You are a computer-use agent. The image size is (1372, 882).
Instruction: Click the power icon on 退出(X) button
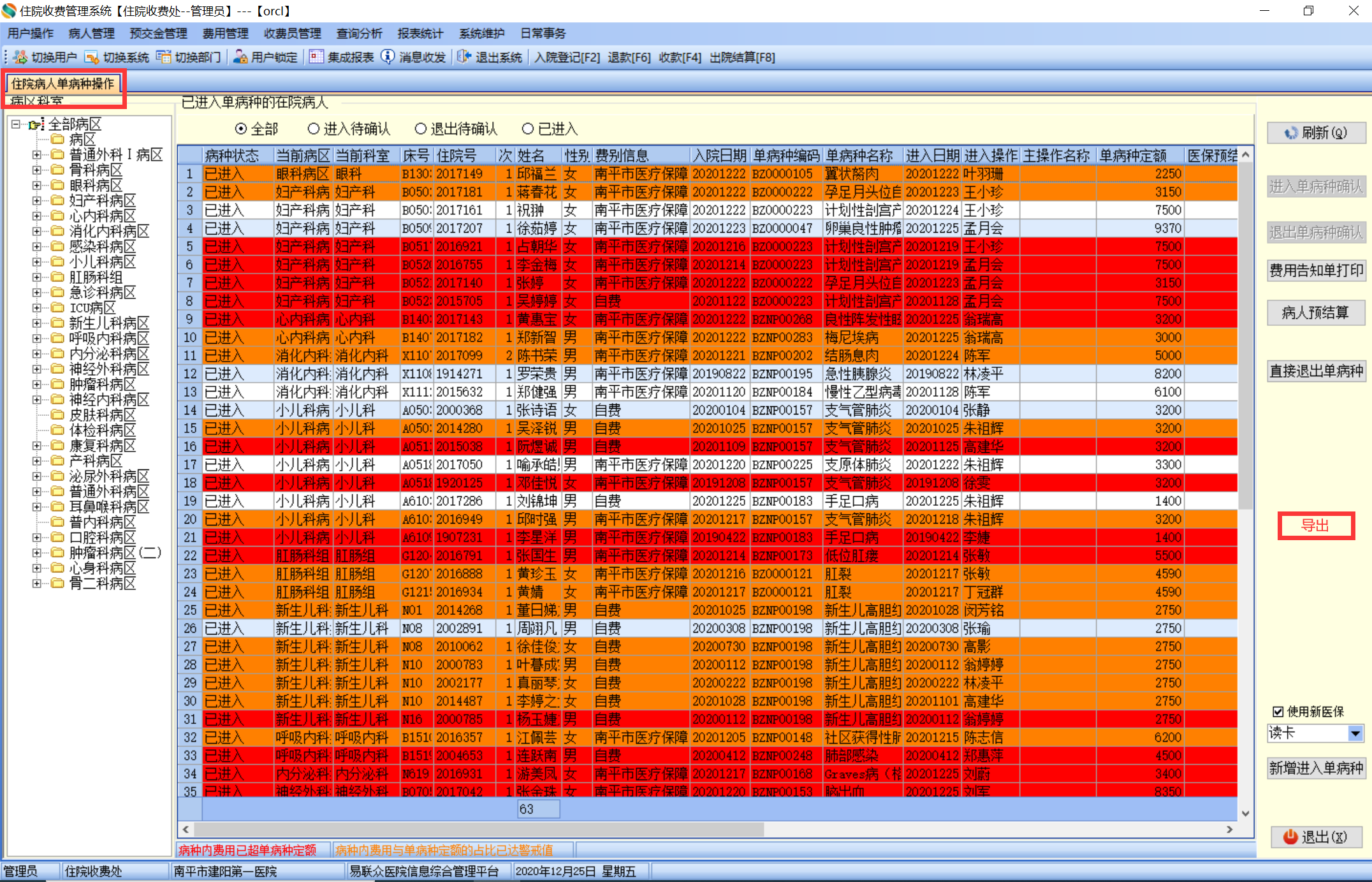[1290, 837]
